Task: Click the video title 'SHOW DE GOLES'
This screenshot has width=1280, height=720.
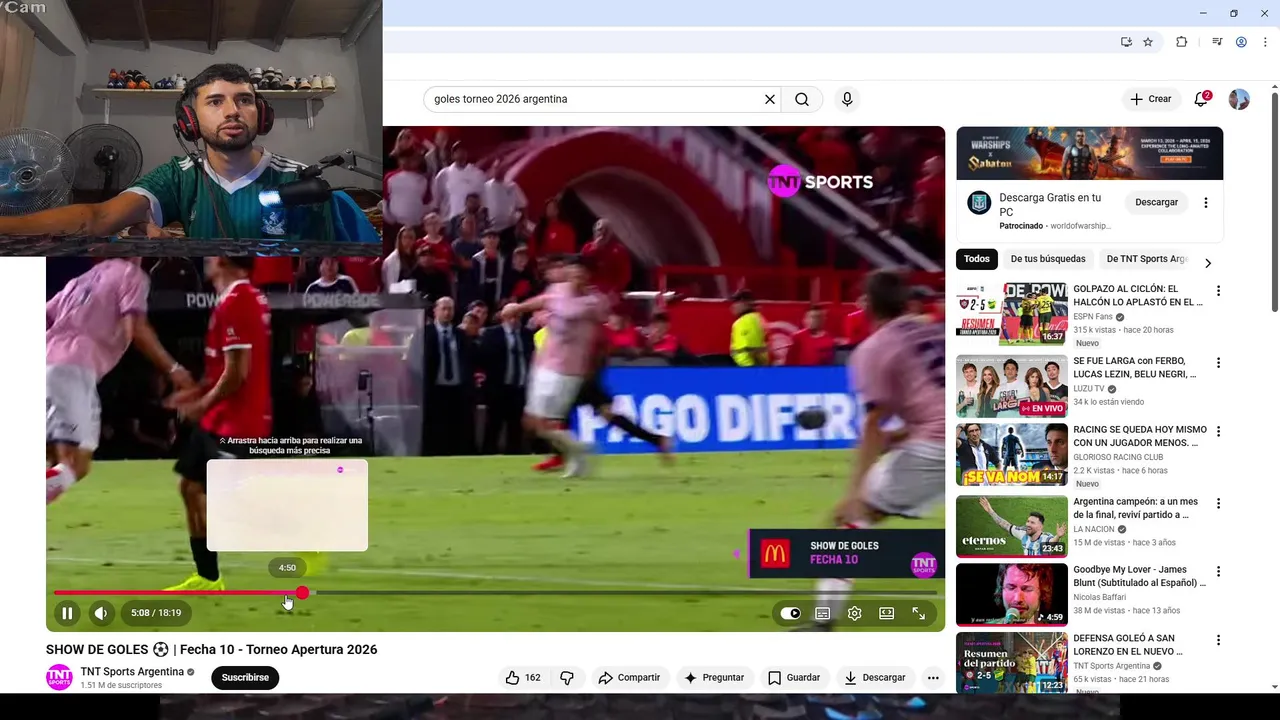Action: 211,649
